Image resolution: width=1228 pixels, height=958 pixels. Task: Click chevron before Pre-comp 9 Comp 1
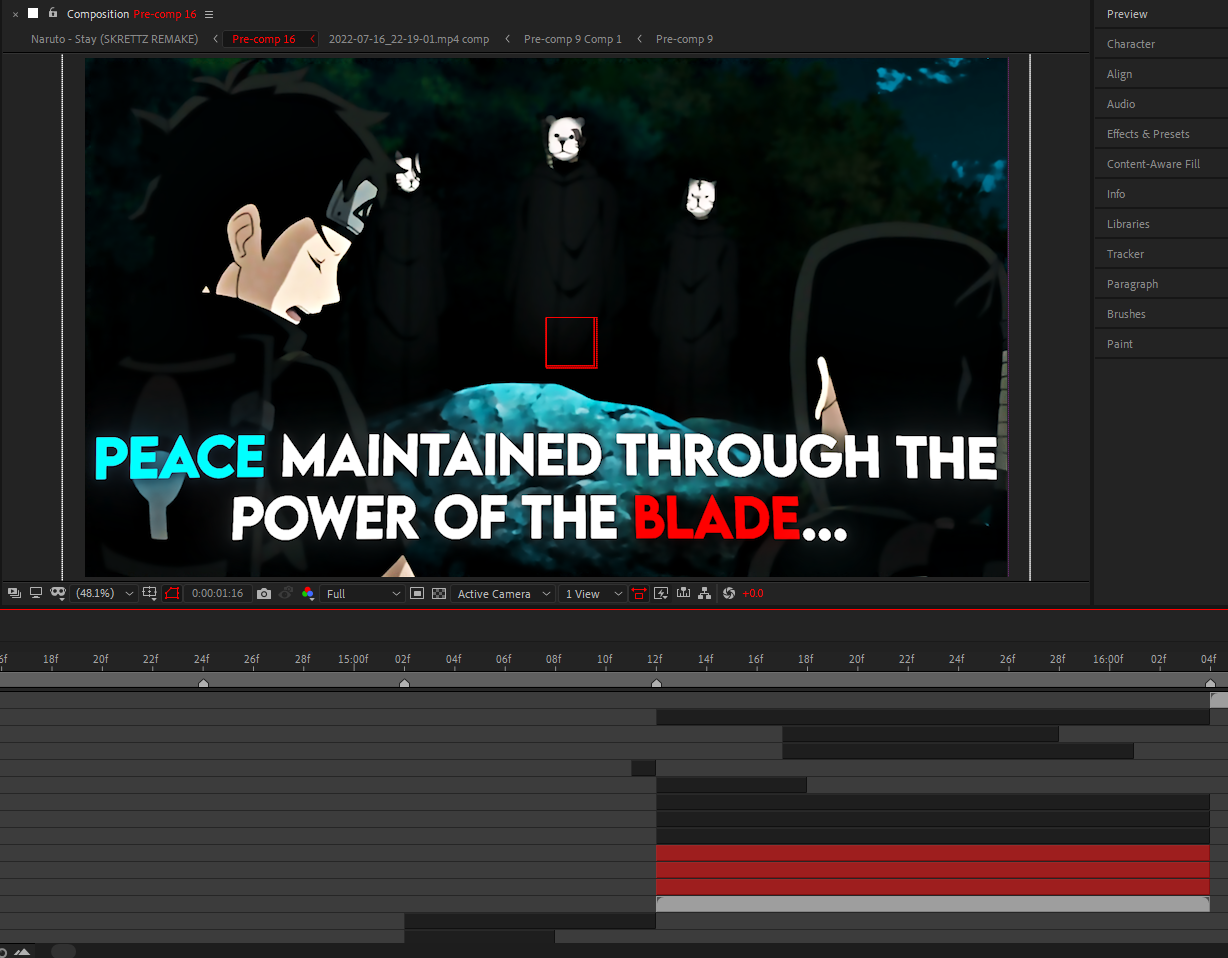pyautogui.click(x=507, y=39)
